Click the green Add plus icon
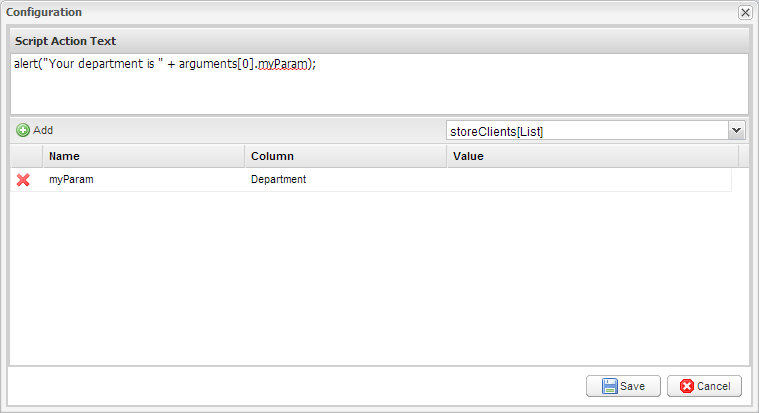This screenshot has height=413, width=759. (x=23, y=130)
